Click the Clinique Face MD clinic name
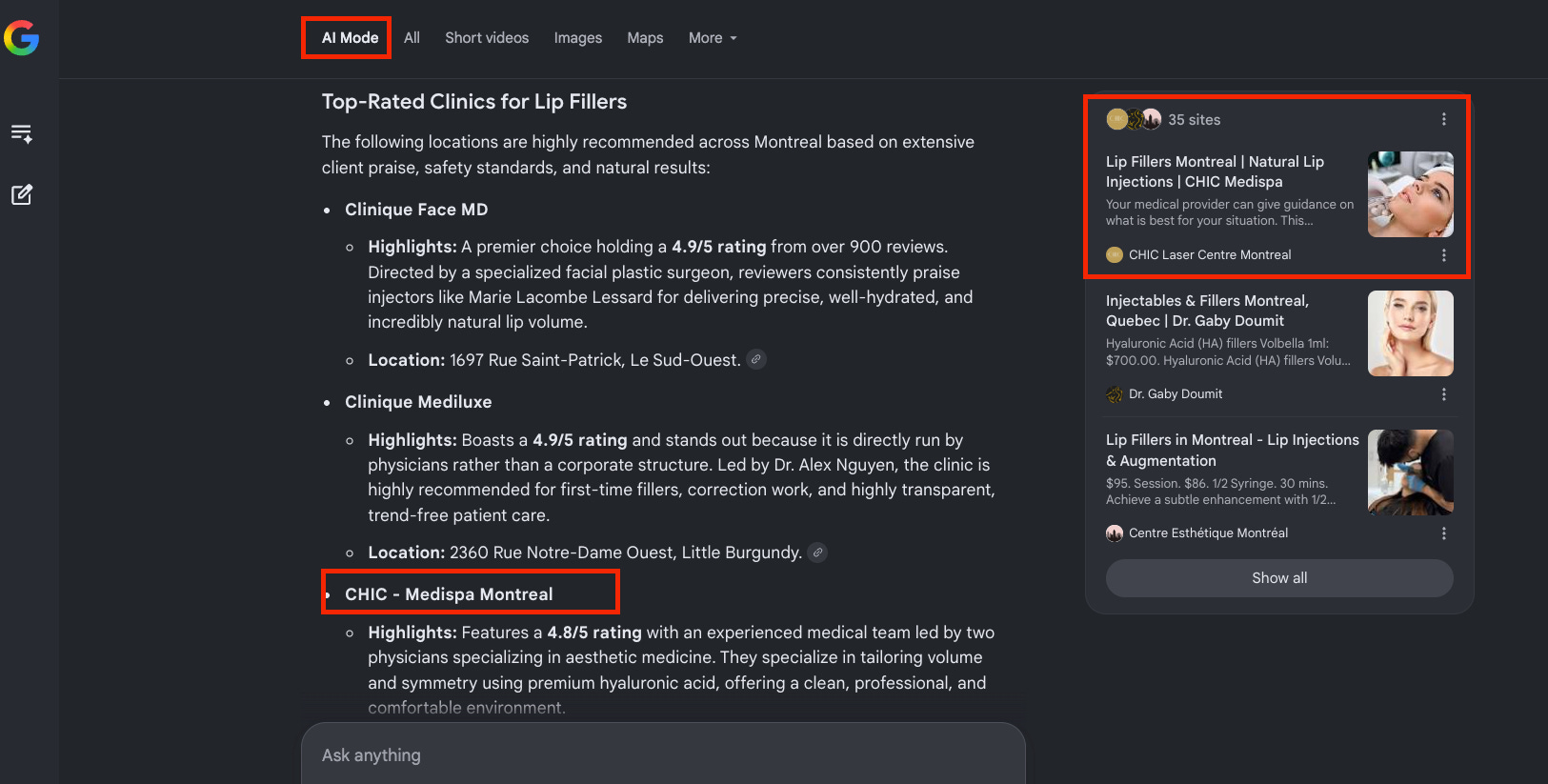The image size is (1548, 784). click(416, 210)
